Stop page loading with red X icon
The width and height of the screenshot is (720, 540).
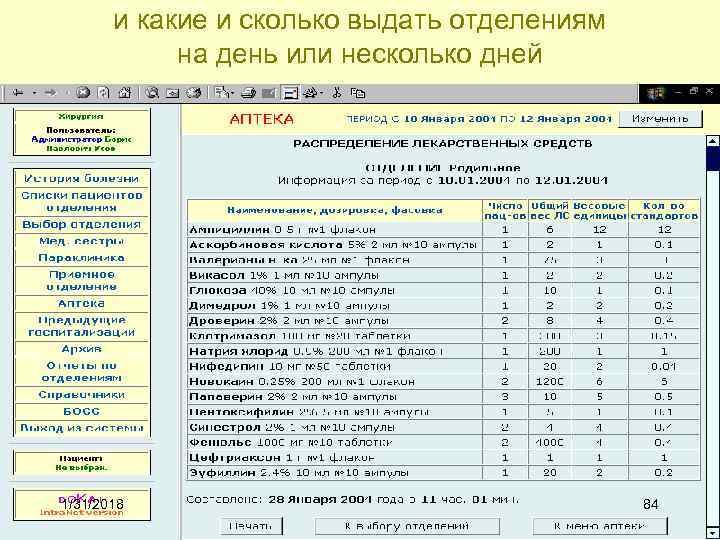(x=83, y=93)
